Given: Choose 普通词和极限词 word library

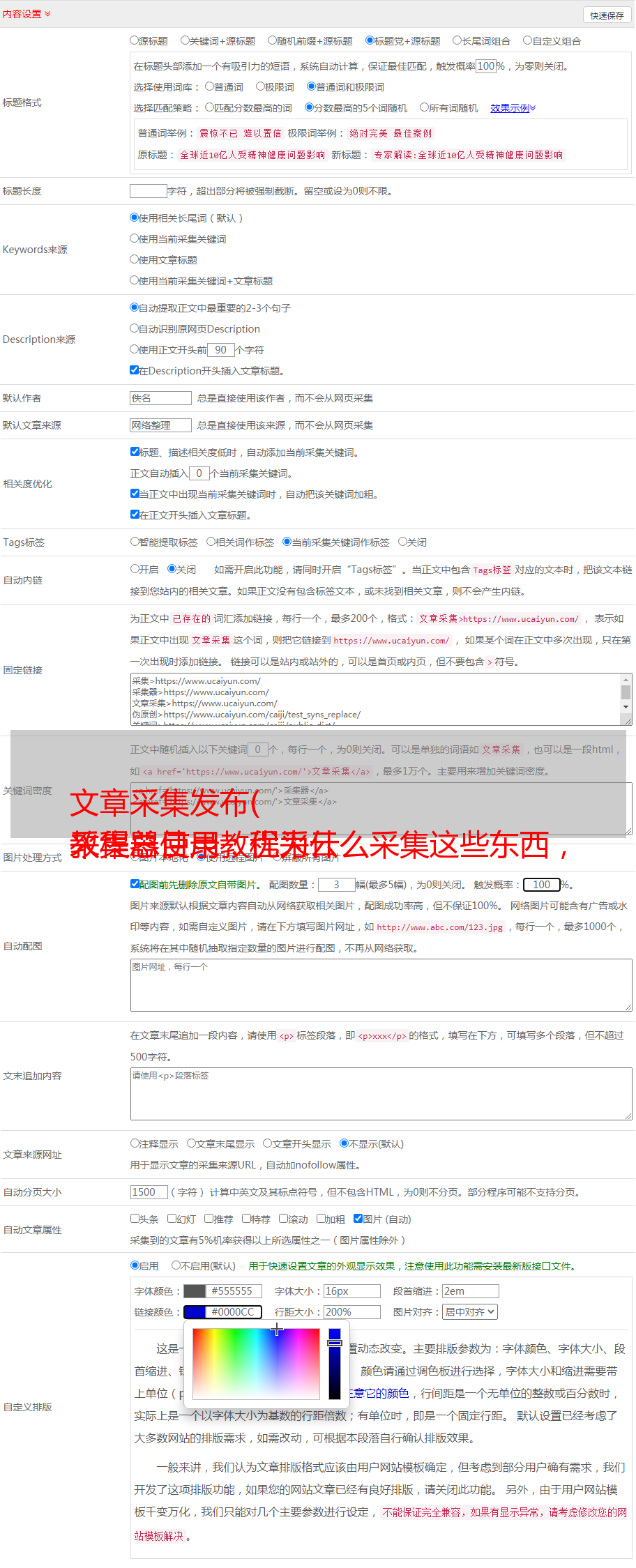Looking at the screenshot, I should click(x=312, y=86).
